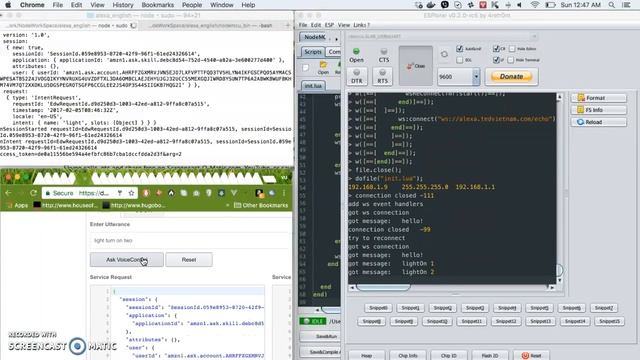Image resolution: width=640 pixels, height=360 pixels.
Task: Click the Open file folder icon in Scripts toolbar
Action: tap(323, 67)
